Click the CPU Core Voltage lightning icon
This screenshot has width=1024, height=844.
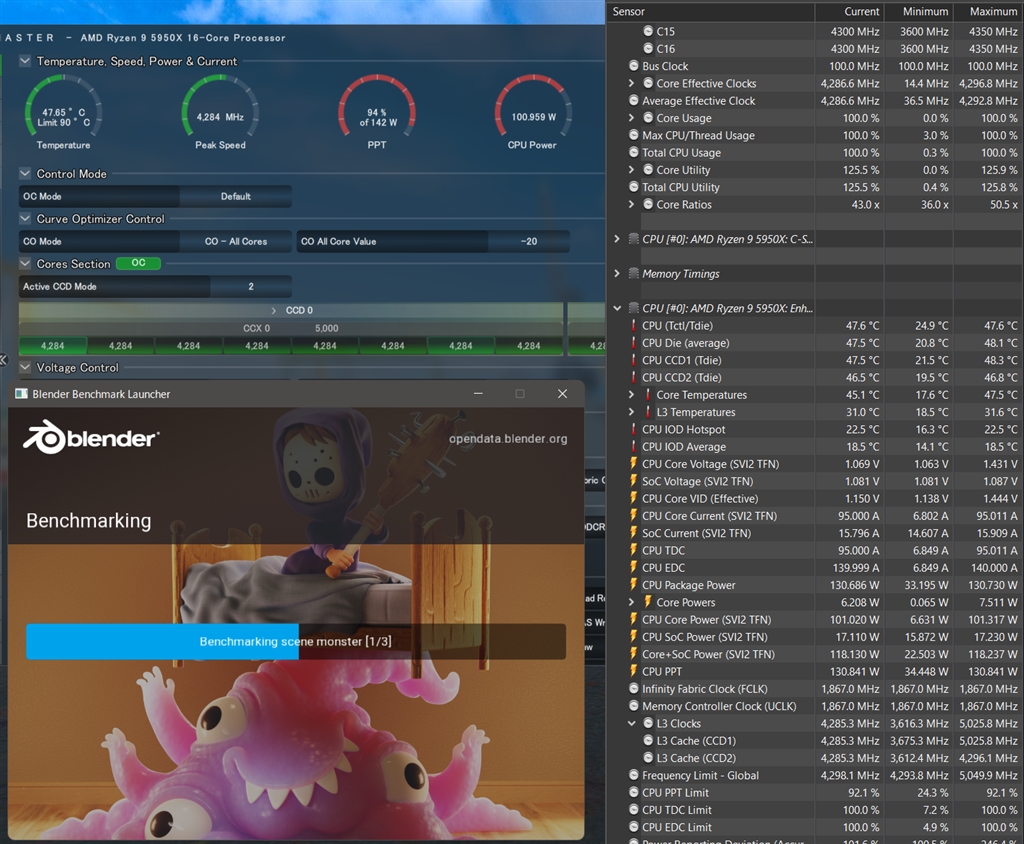click(x=633, y=464)
